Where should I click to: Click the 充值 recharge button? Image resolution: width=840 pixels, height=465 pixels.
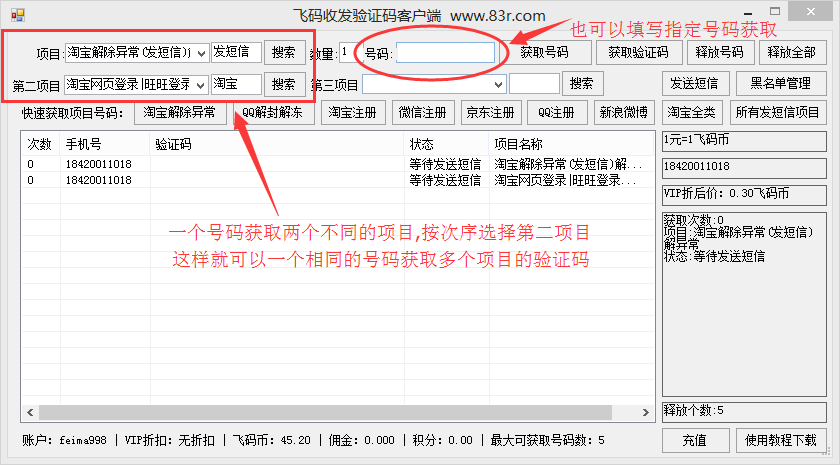[x=693, y=440]
